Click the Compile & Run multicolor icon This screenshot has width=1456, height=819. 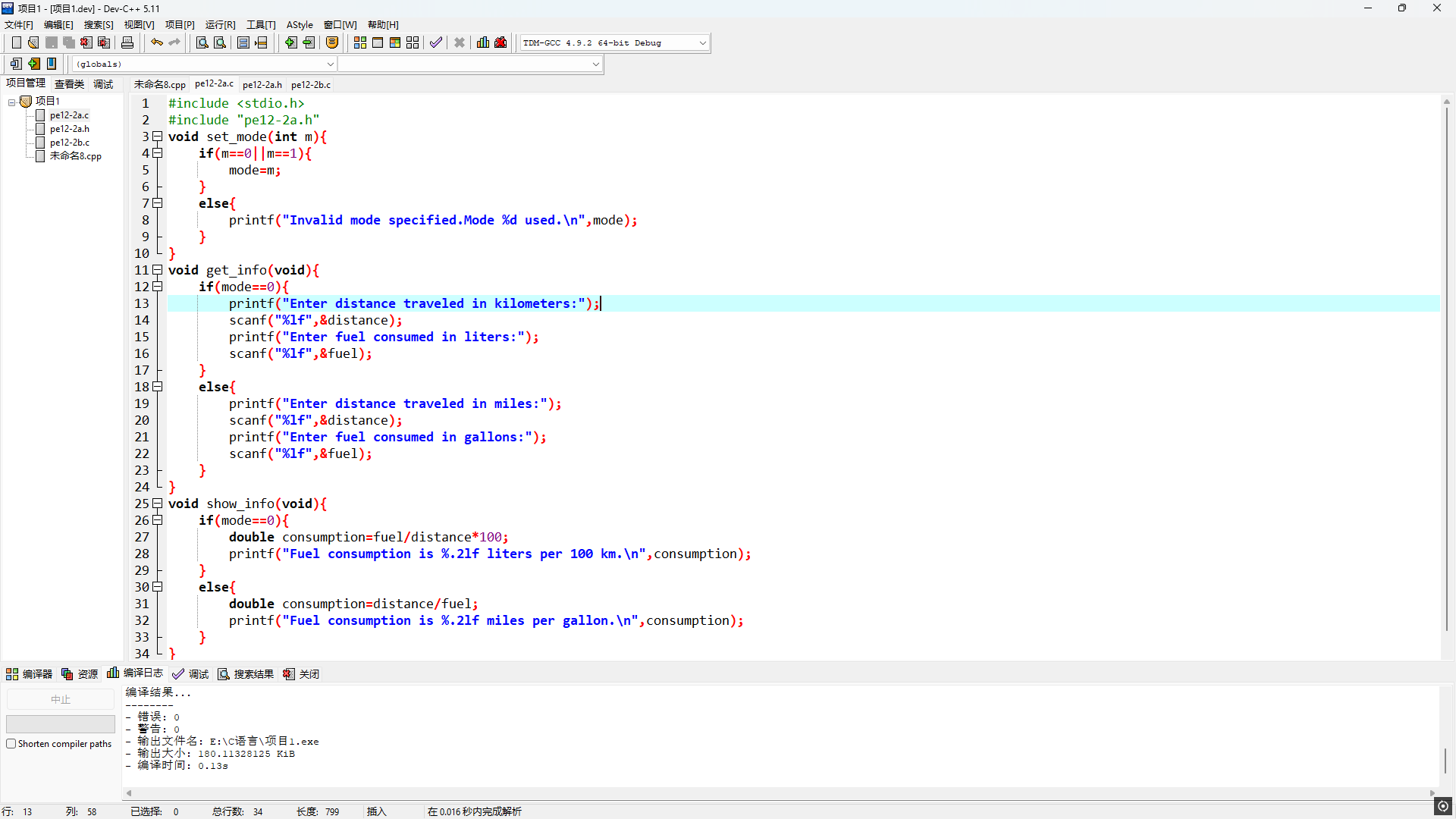[395, 43]
